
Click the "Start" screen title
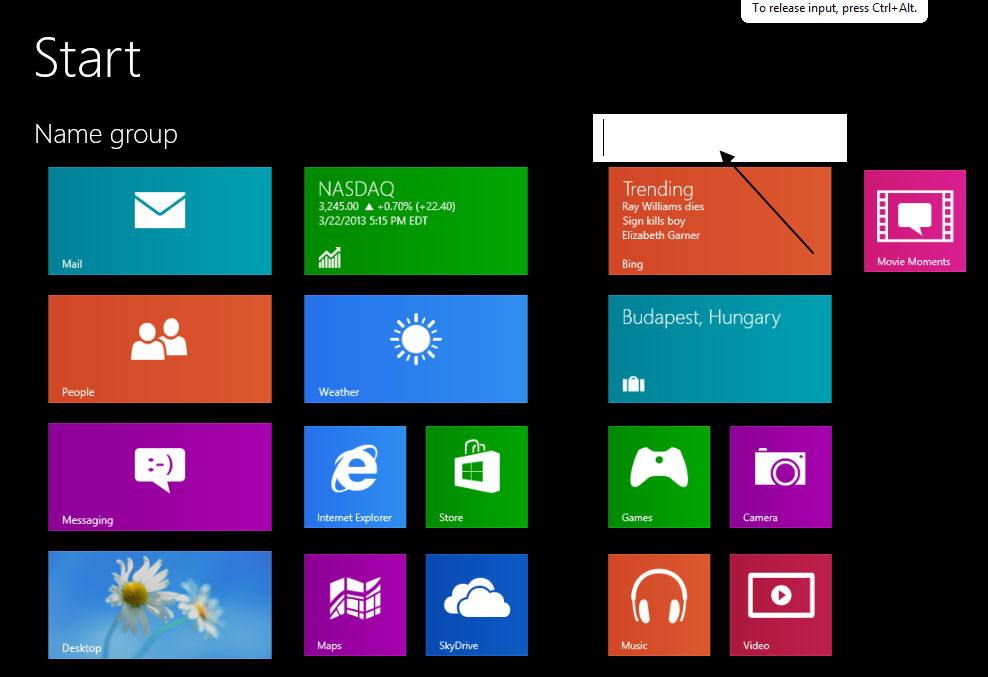pos(88,58)
